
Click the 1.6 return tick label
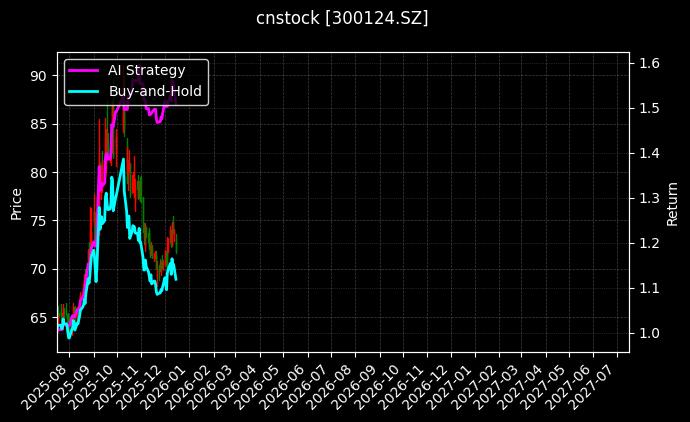[x=650, y=63]
